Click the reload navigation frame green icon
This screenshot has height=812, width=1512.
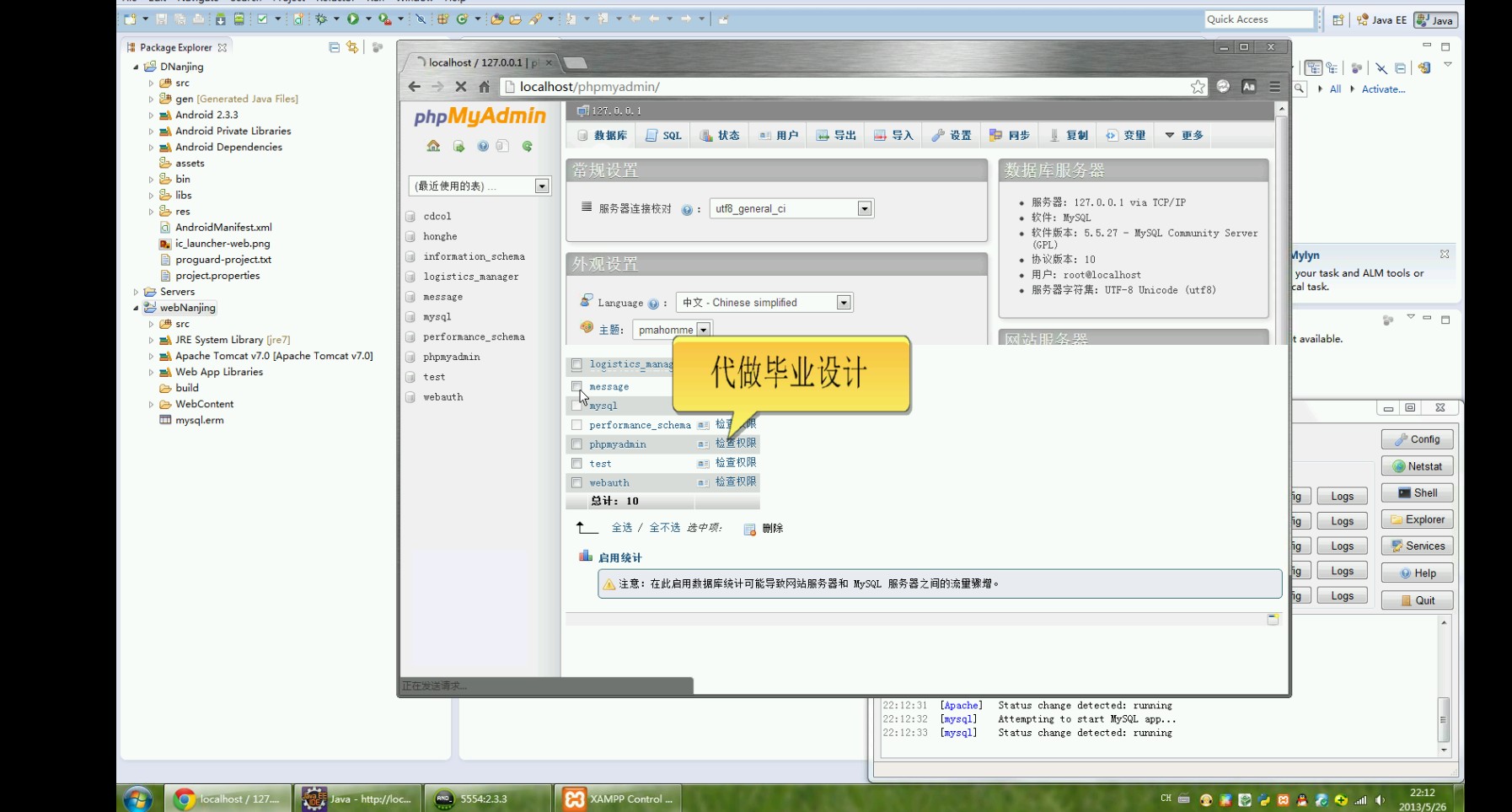(528, 146)
